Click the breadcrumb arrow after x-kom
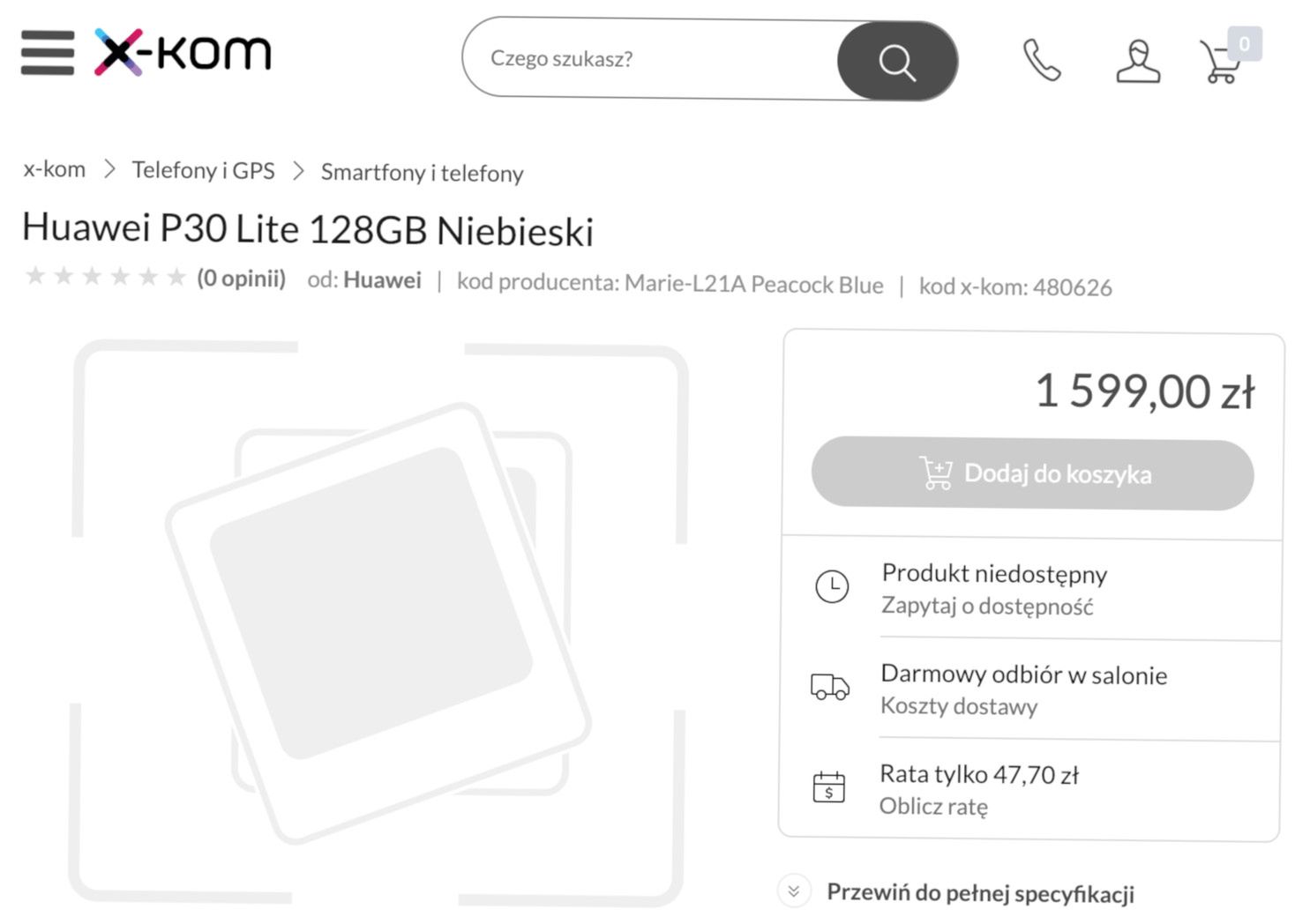Image resolution: width=1295 pixels, height=924 pixels. (111, 171)
